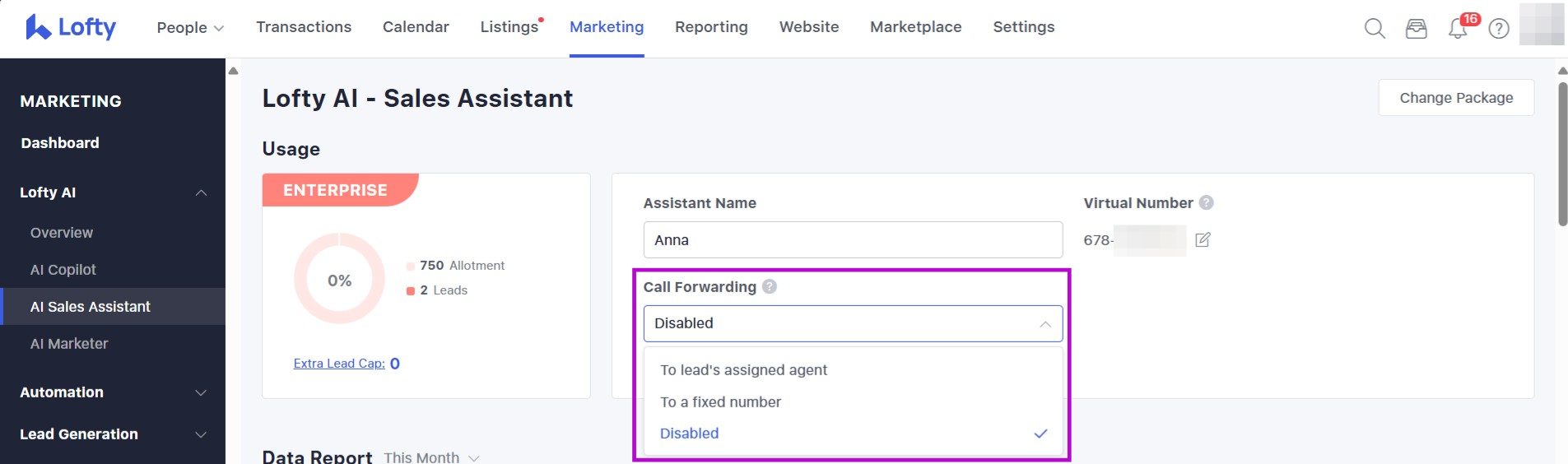The height and width of the screenshot is (464, 1568).
Task: Select AI Sales Assistant sidebar item
Action: click(113, 307)
